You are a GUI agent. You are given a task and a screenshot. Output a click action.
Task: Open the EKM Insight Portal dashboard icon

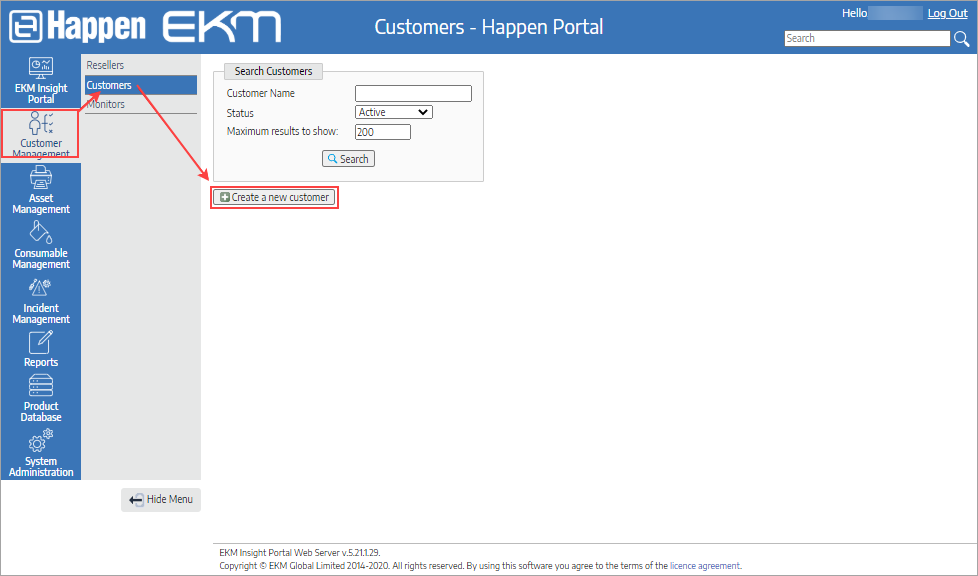click(41, 68)
